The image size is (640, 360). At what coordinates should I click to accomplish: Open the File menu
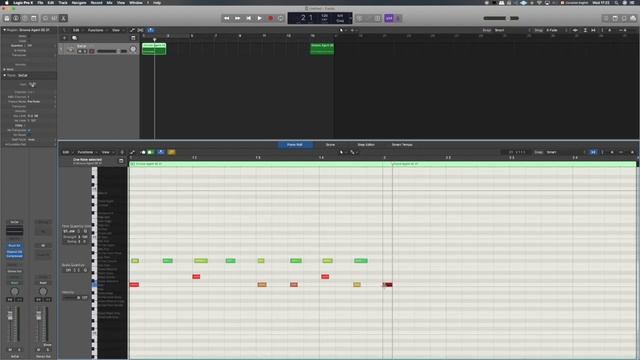pyautogui.click(x=40, y=2)
